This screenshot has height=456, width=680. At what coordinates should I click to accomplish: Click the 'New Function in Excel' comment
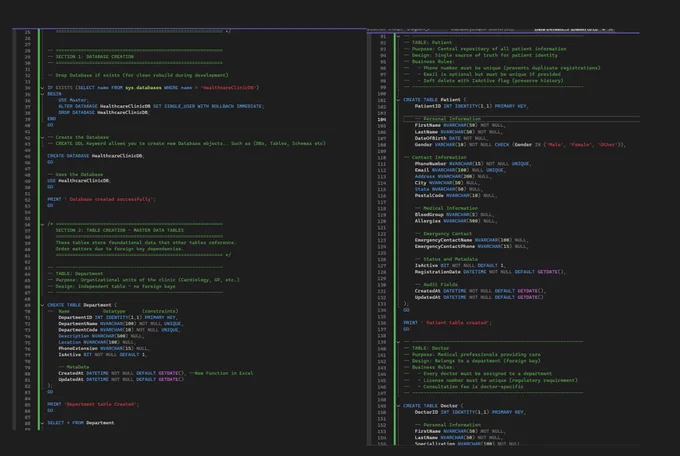click(221, 373)
